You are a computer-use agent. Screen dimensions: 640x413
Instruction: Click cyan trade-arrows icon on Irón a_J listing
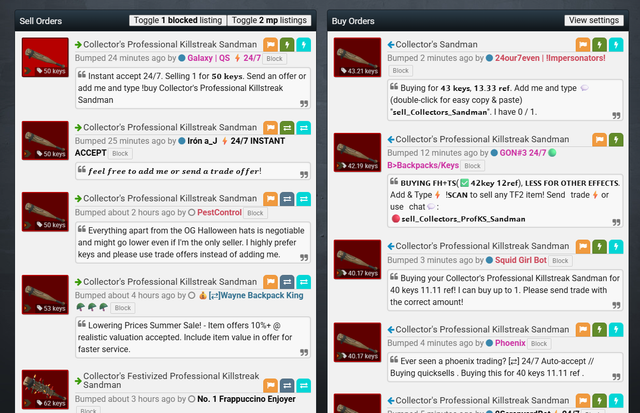click(303, 128)
